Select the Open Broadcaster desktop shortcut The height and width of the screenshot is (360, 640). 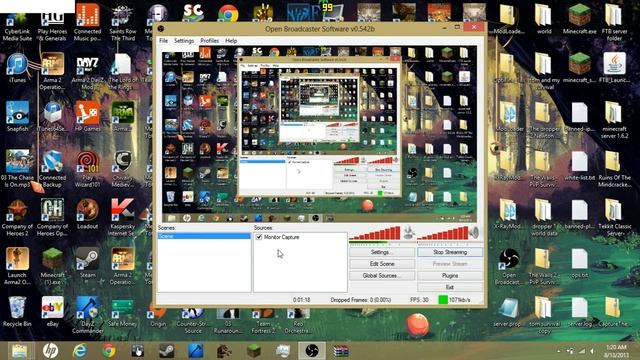click(509, 266)
